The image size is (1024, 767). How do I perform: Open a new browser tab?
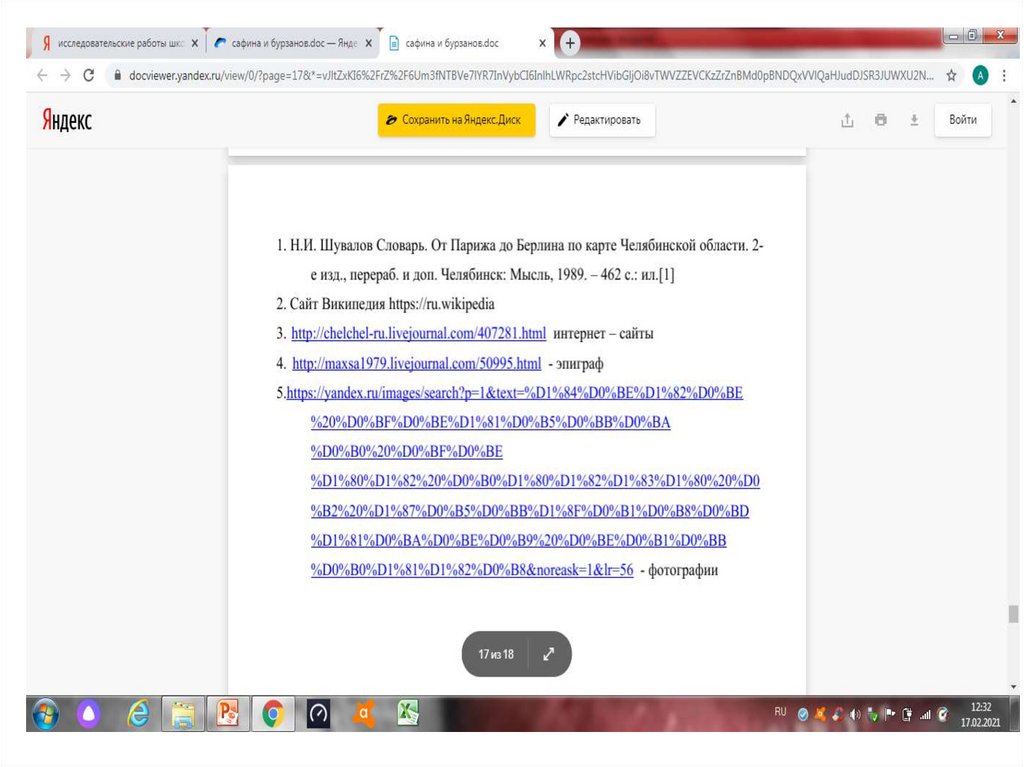[570, 43]
